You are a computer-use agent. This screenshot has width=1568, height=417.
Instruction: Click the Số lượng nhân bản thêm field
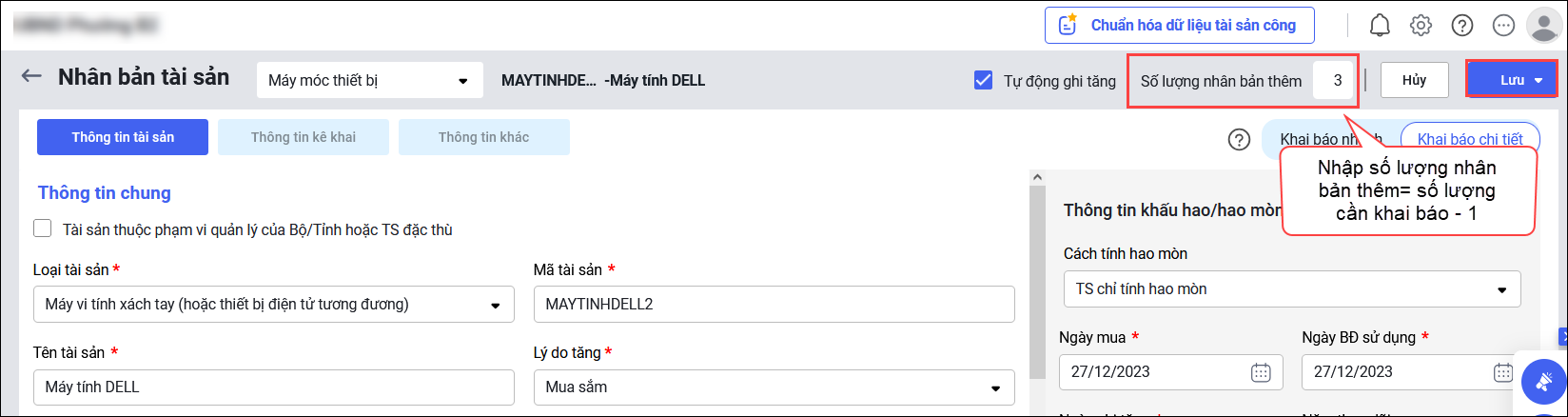pyautogui.click(x=1336, y=81)
